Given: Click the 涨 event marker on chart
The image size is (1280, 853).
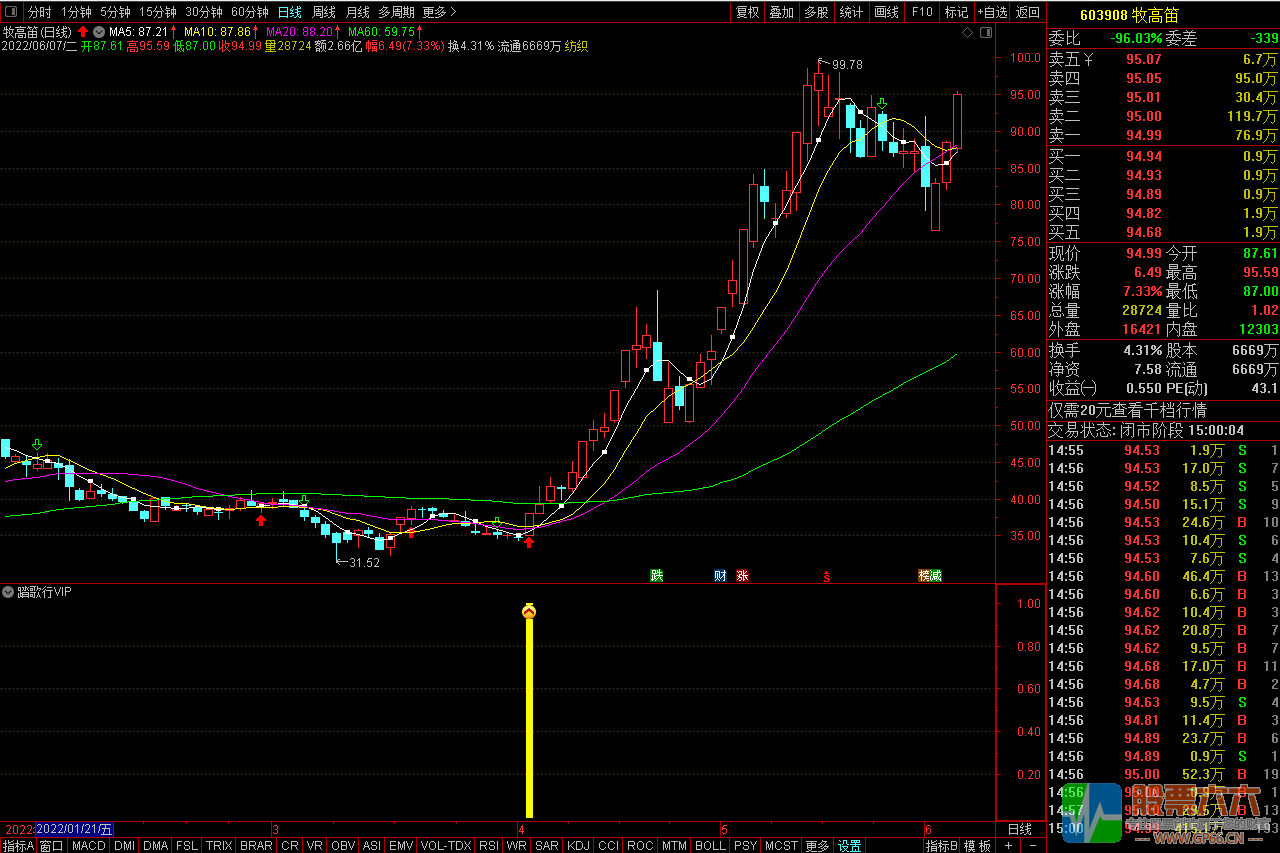Looking at the screenshot, I should 742,575.
